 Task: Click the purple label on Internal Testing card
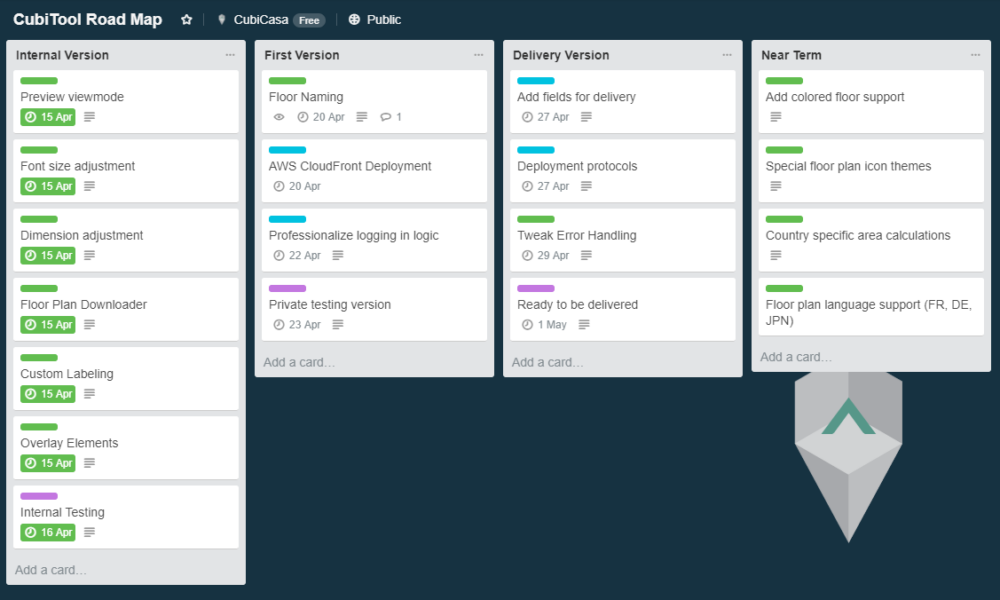click(x=39, y=496)
